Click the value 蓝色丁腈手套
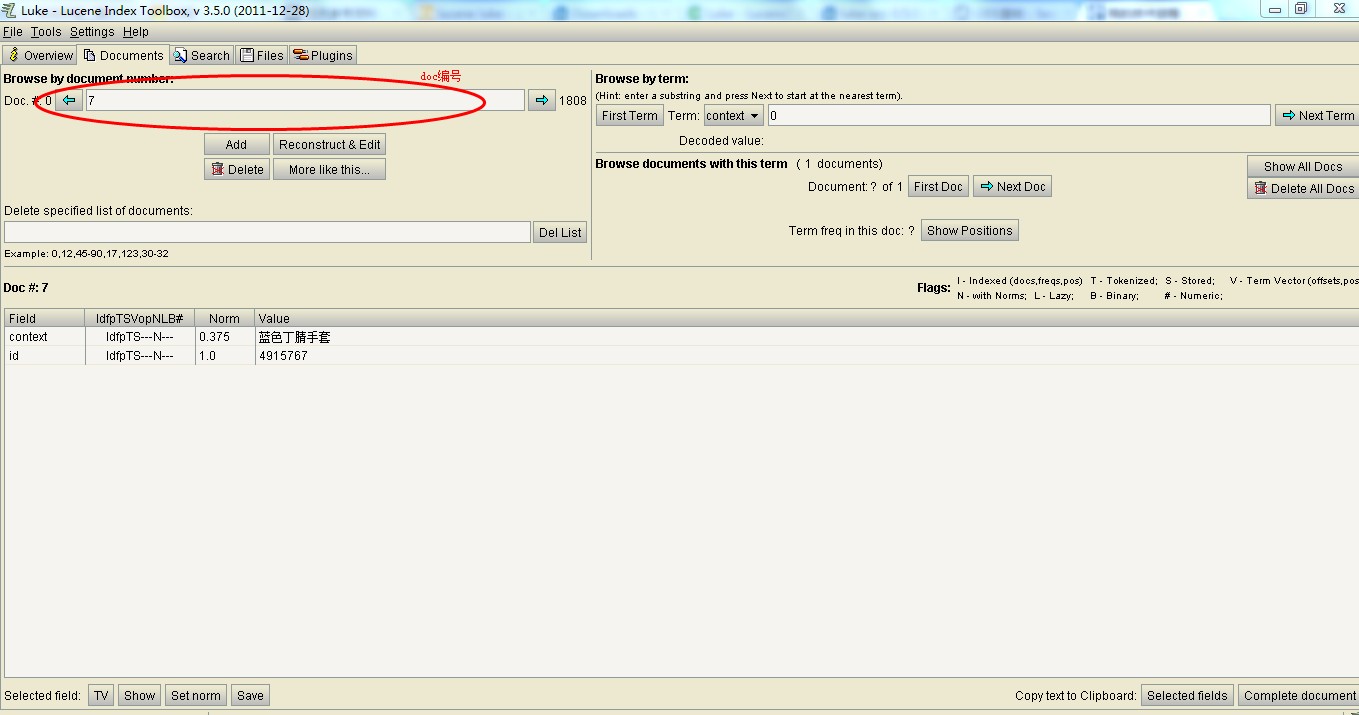This screenshot has width=1359, height=715. [x=294, y=337]
